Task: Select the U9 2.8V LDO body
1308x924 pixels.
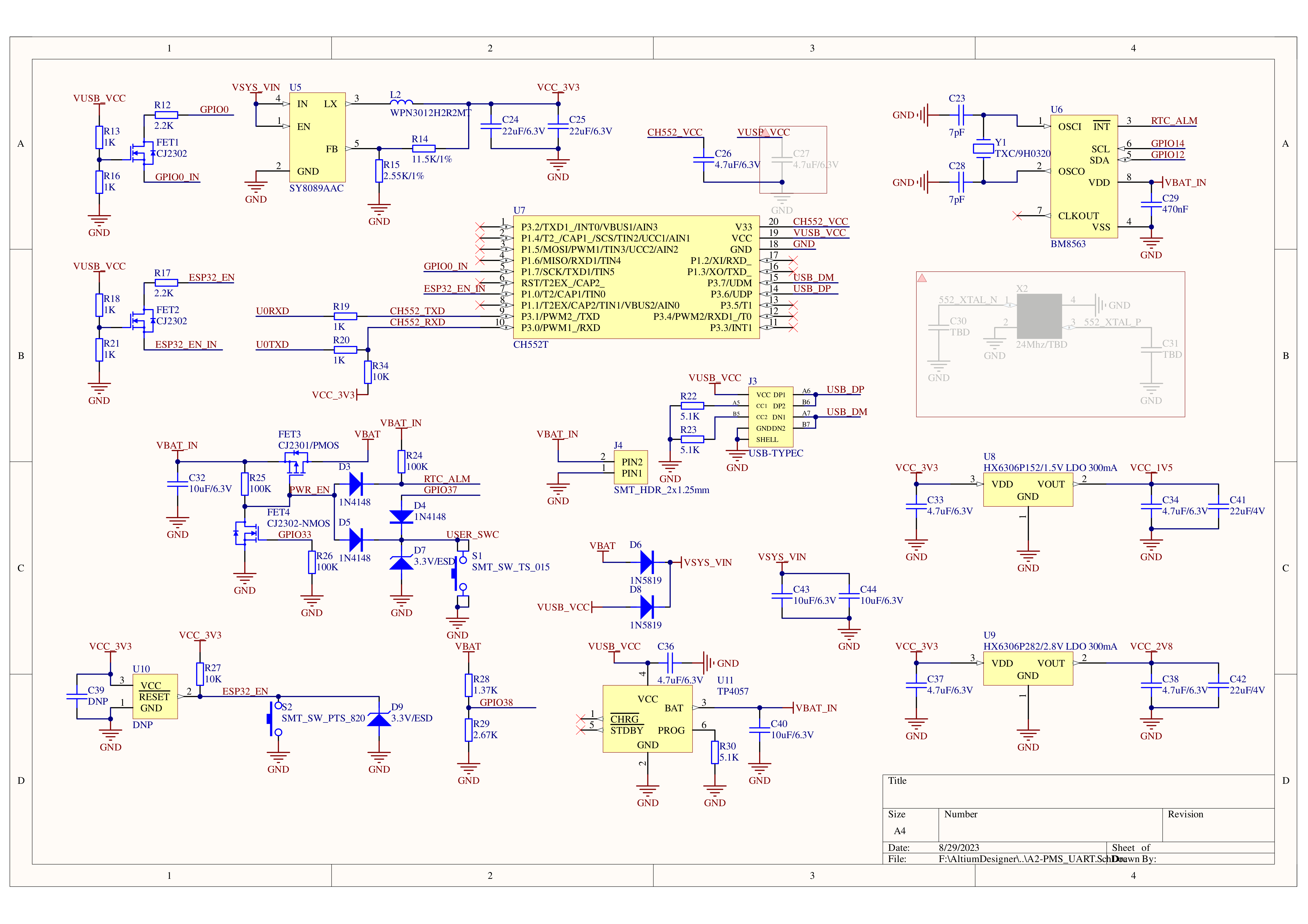Action: [x=1028, y=669]
